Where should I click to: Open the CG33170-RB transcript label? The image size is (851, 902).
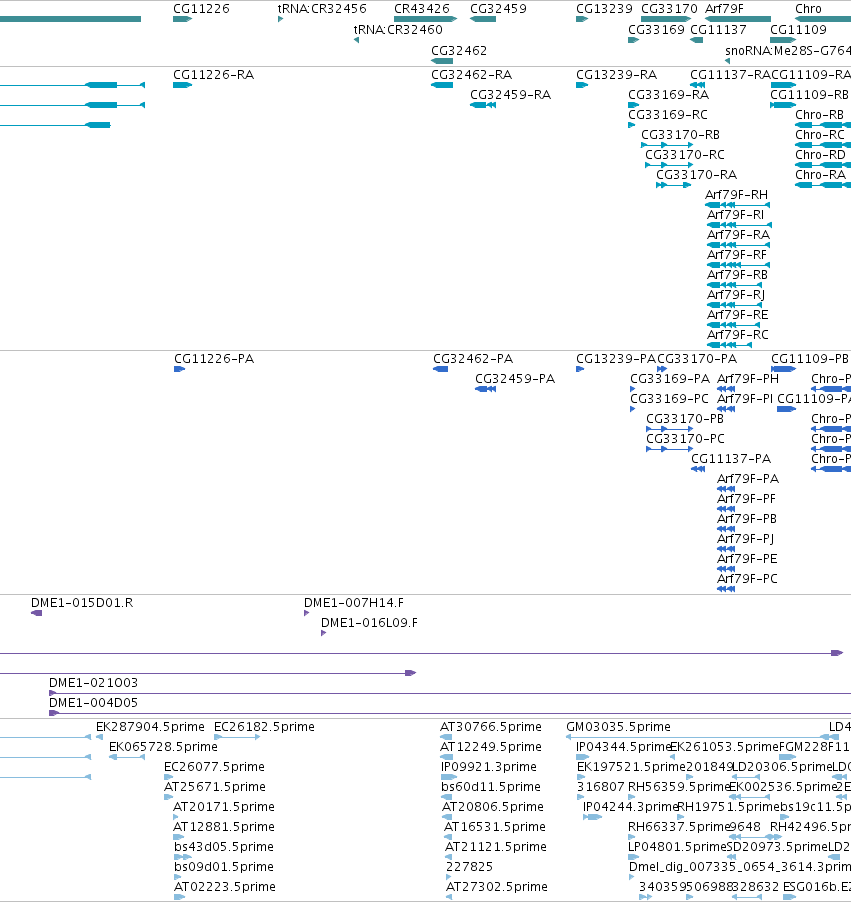(x=681, y=135)
